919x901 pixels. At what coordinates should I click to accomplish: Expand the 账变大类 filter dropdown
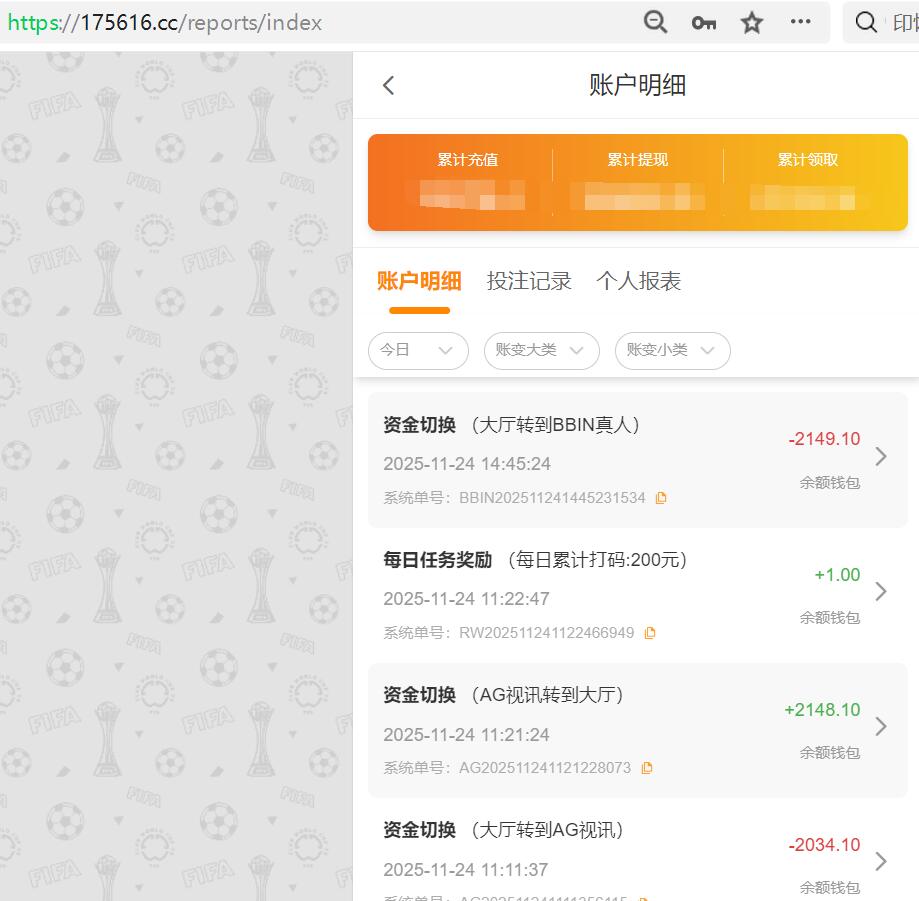541,351
